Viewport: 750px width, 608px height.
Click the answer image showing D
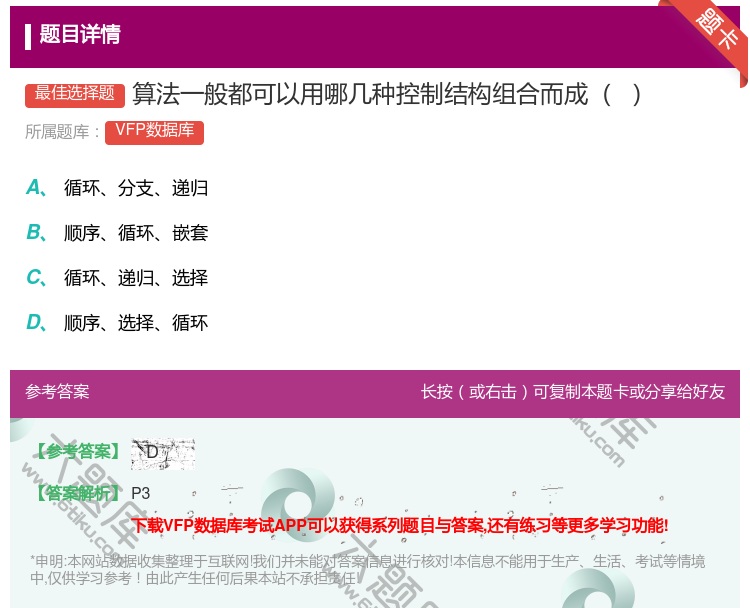pyautogui.click(x=163, y=453)
